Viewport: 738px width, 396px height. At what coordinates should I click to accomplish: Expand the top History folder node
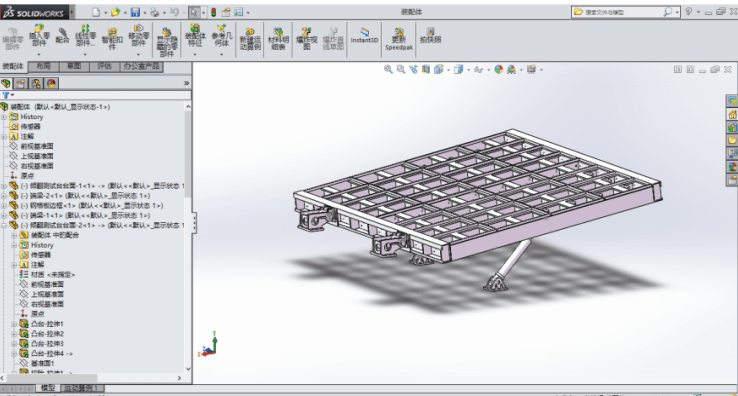pyautogui.click(x=4, y=117)
